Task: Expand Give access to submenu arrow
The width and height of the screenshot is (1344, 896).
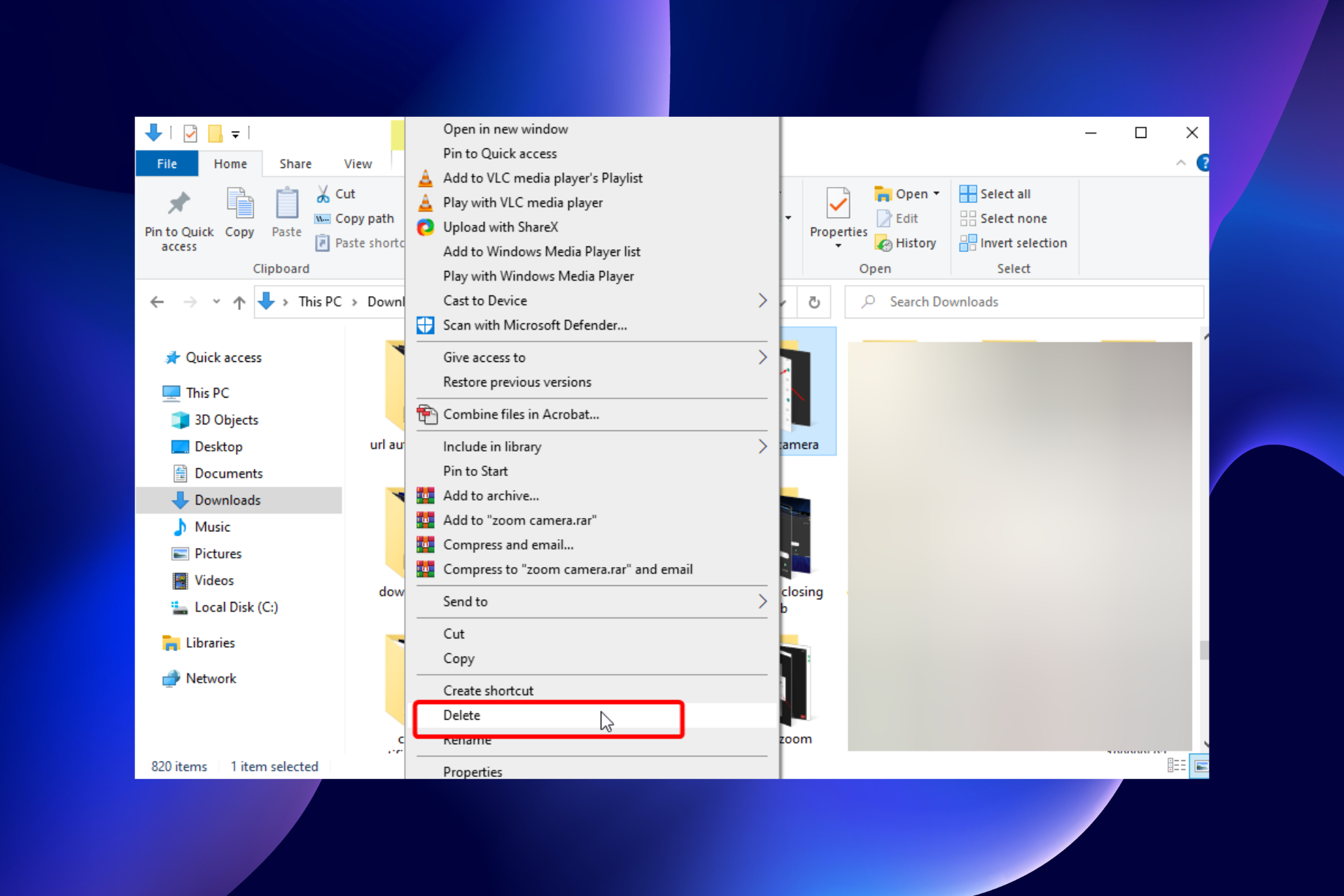Action: click(x=762, y=357)
